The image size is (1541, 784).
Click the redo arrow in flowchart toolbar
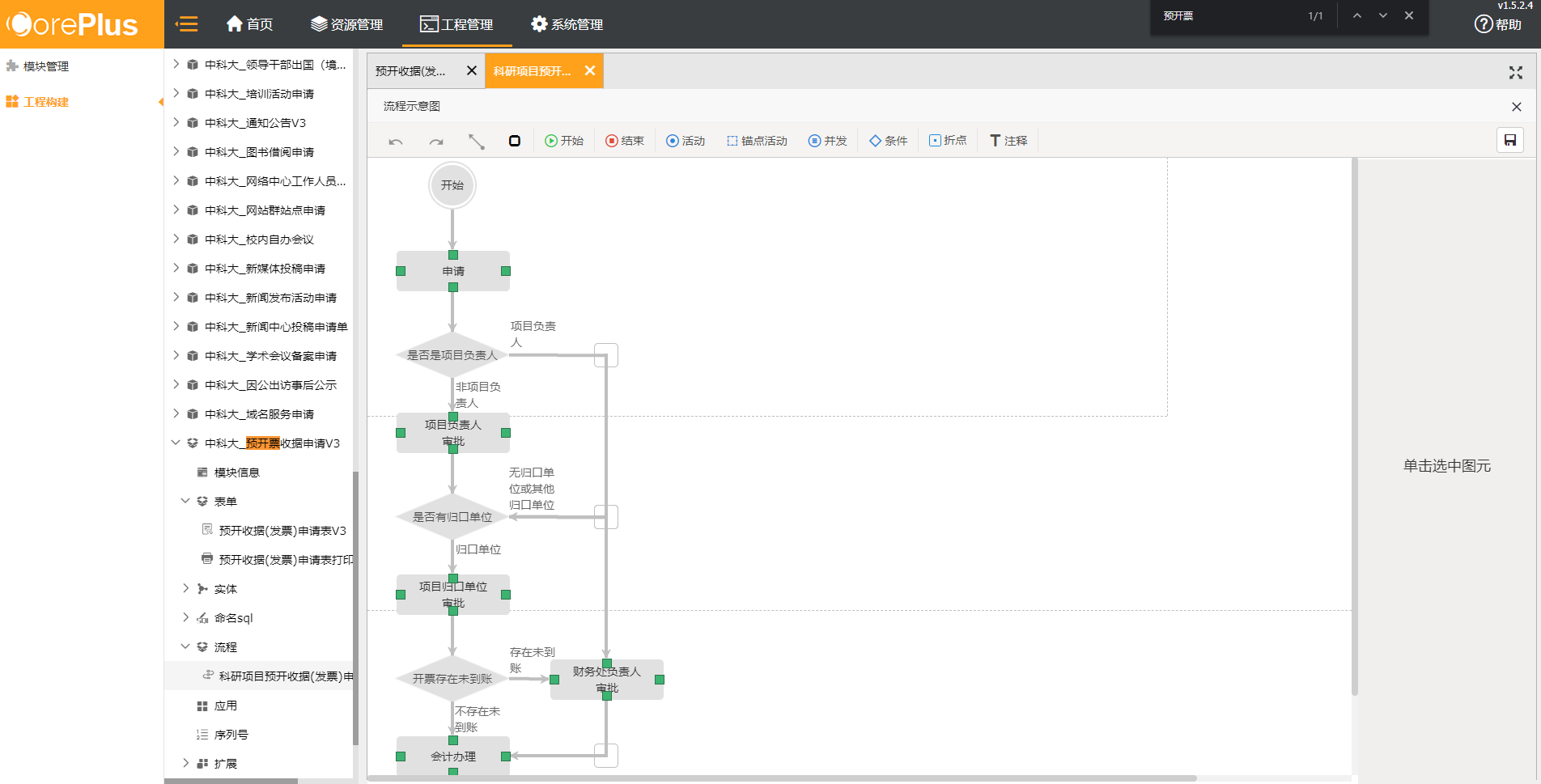tap(436, 142)
